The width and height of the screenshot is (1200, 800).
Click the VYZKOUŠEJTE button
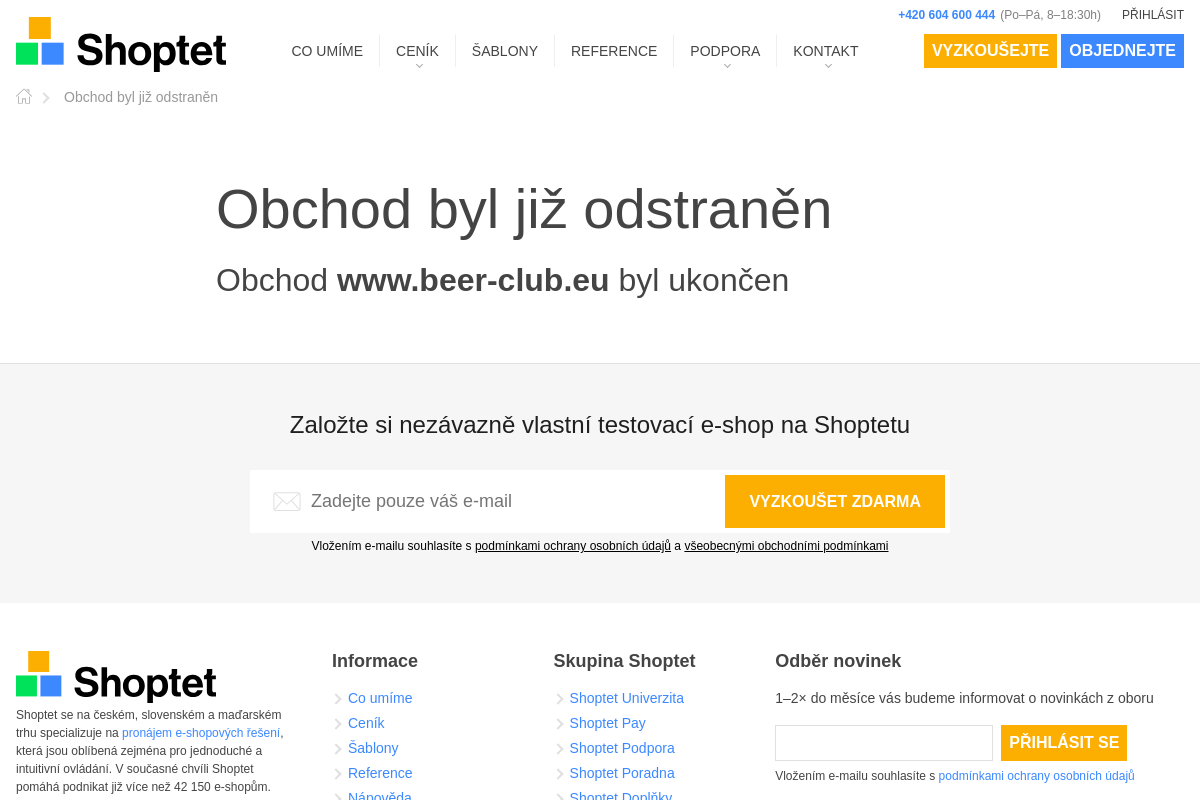pyautogui.click(x=990, y=51)
